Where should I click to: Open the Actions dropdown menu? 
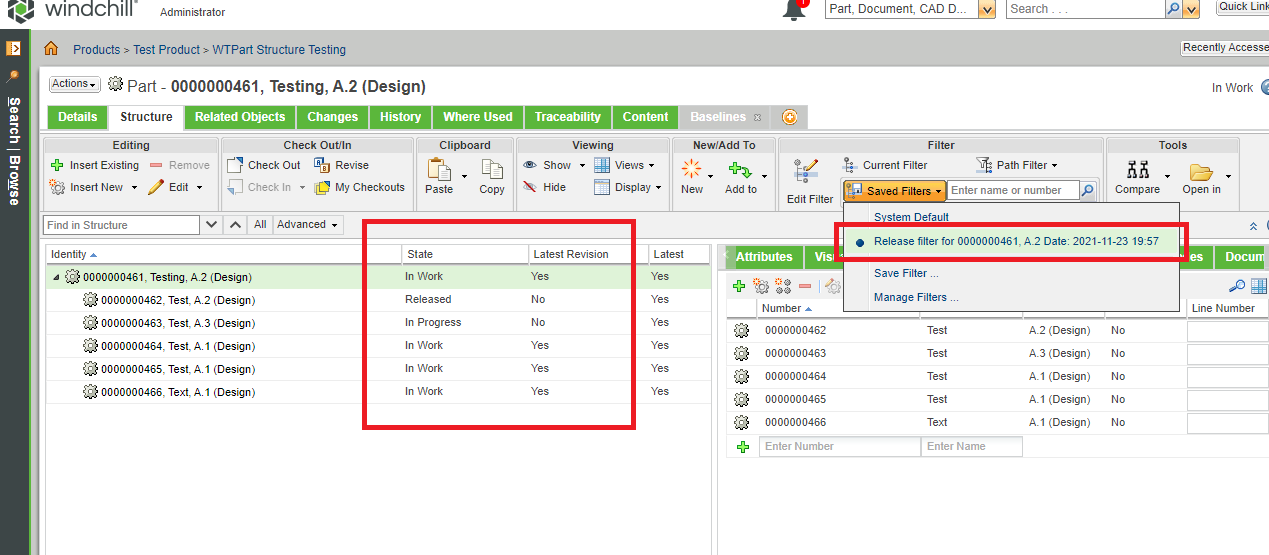(x=75, y=85)
